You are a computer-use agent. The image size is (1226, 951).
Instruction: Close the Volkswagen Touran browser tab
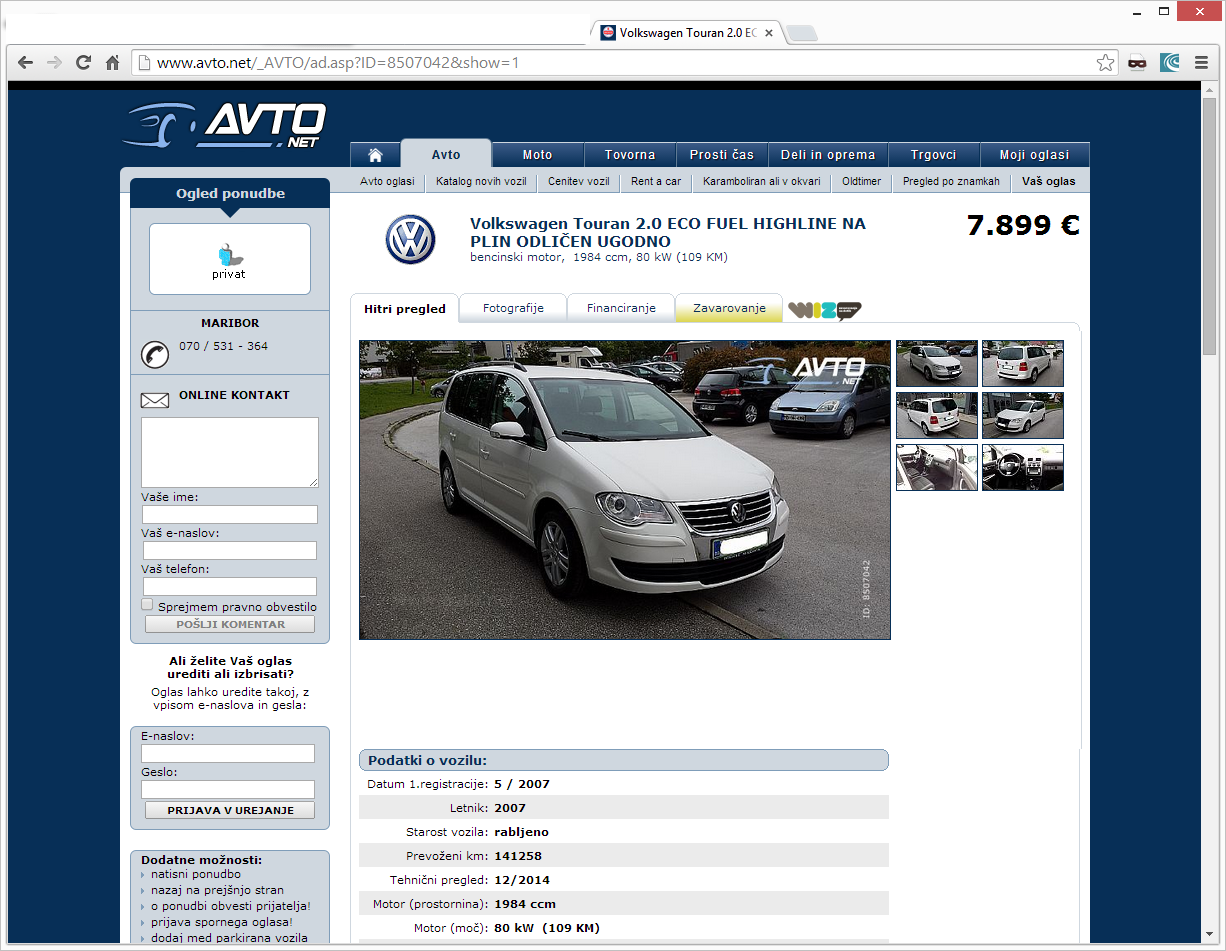(x=769, y=33)
